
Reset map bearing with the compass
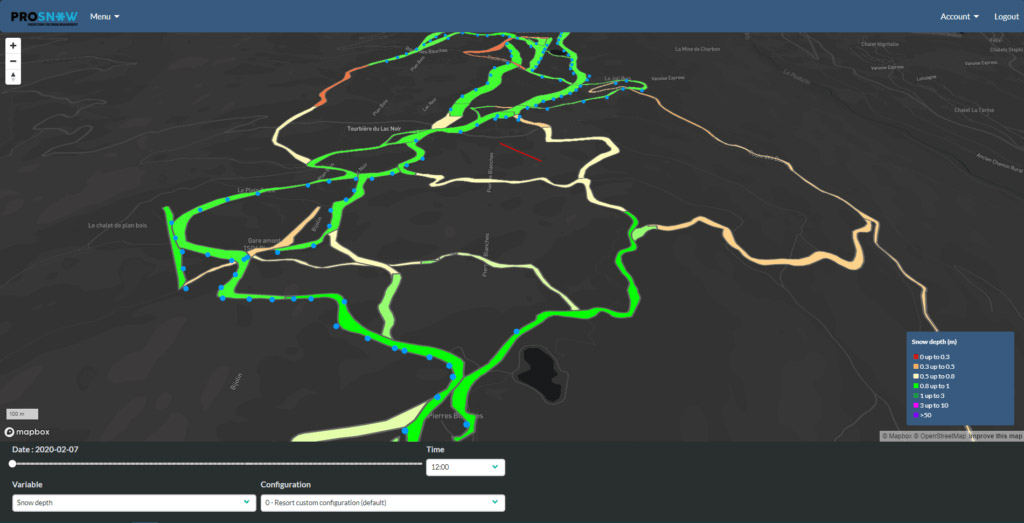pyautogui.click(x=13, y=76)
